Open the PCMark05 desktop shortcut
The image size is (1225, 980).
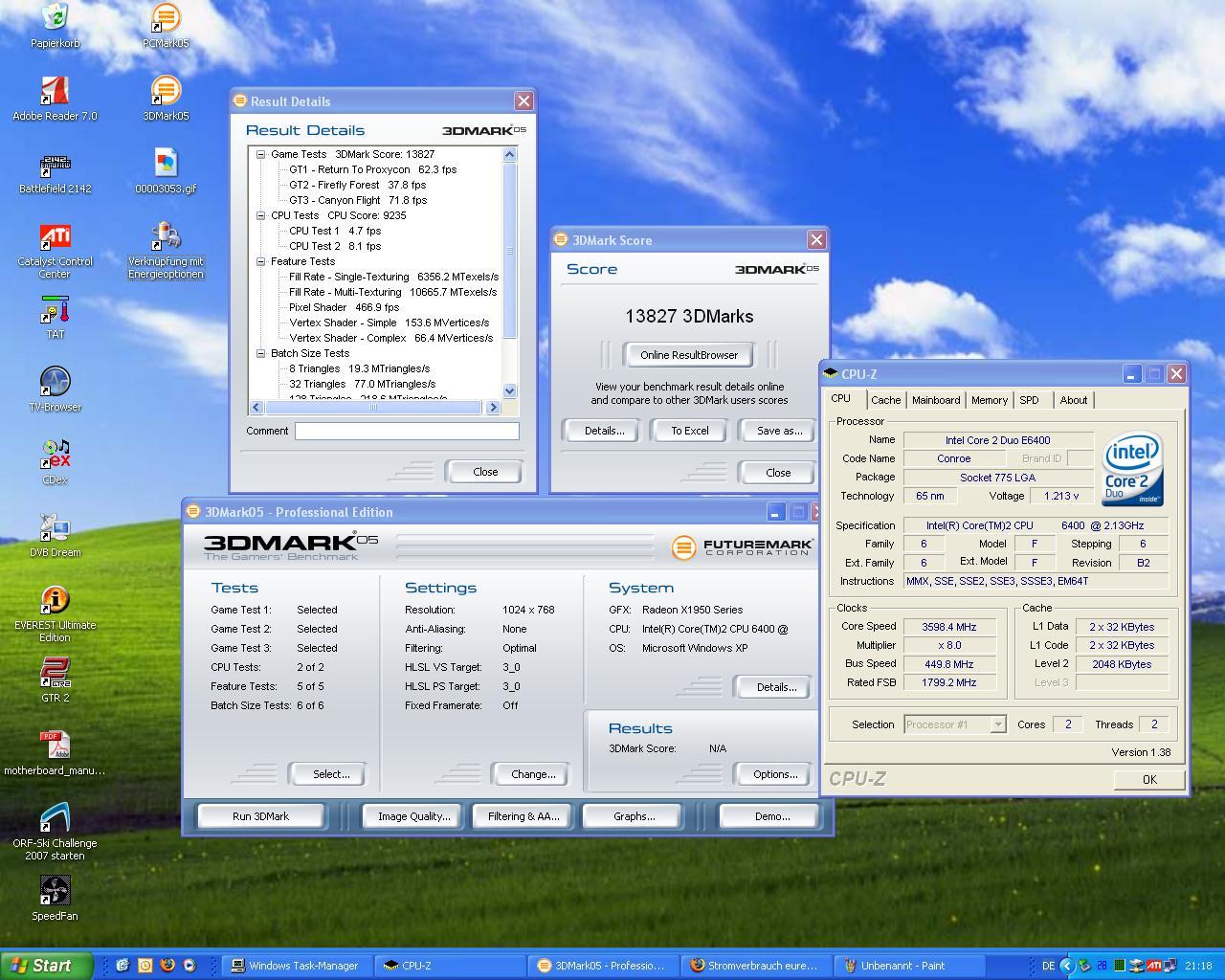pos(165,17)
